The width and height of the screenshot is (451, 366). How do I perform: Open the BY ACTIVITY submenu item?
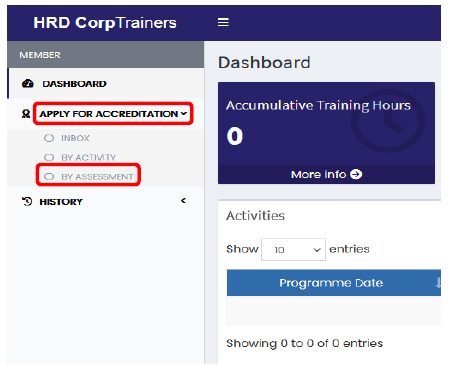88,157
